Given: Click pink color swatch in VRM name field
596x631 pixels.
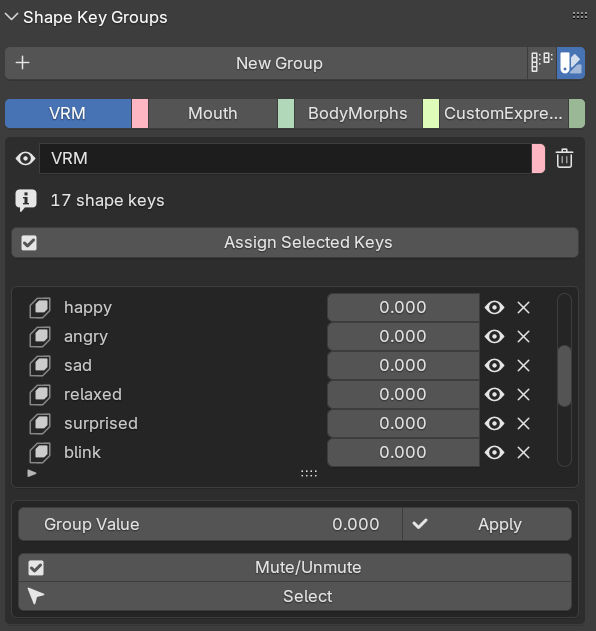Looking at the screenshot, I should pos(538,159).
